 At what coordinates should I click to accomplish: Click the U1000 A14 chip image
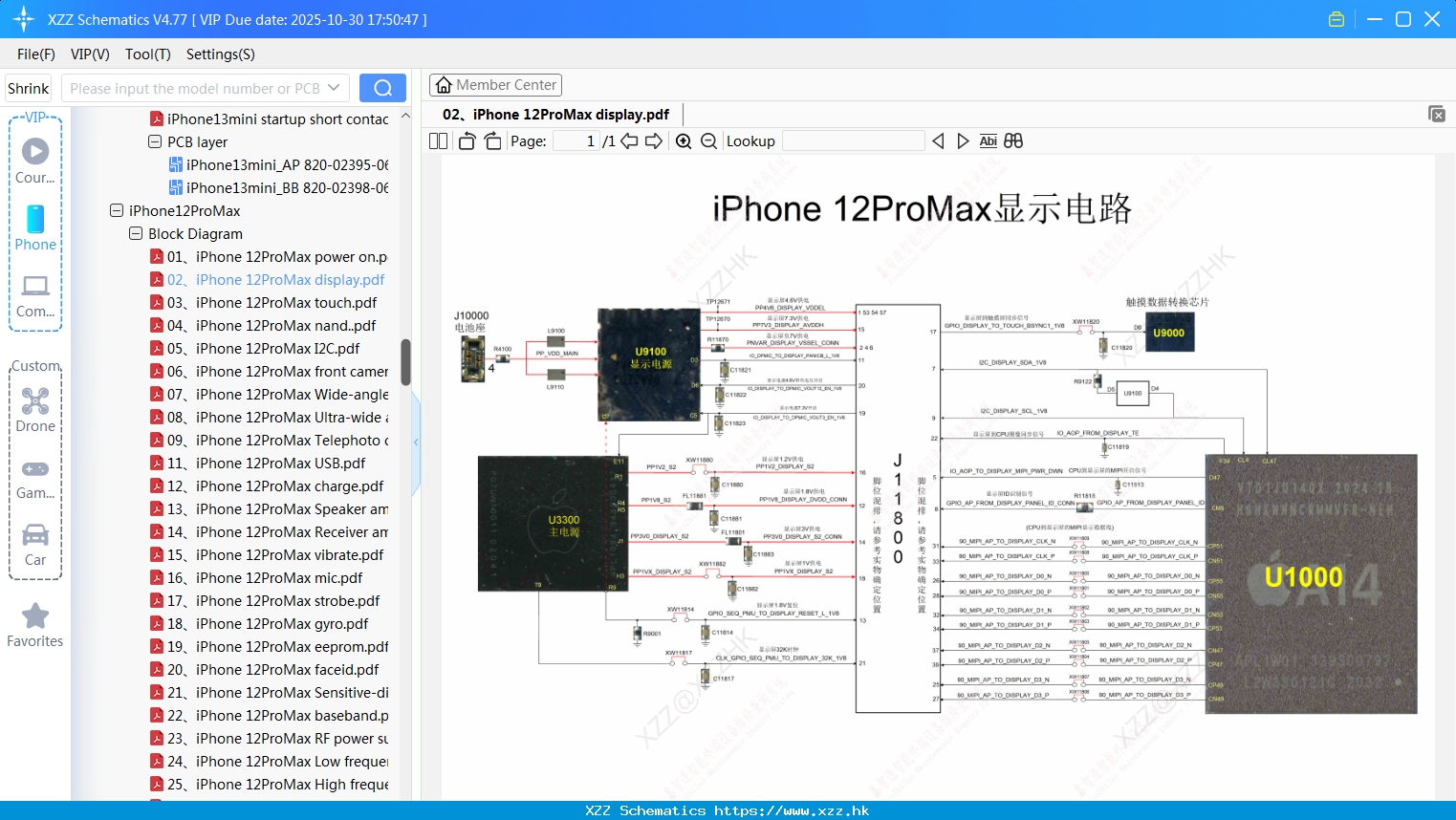point(1311,584)
